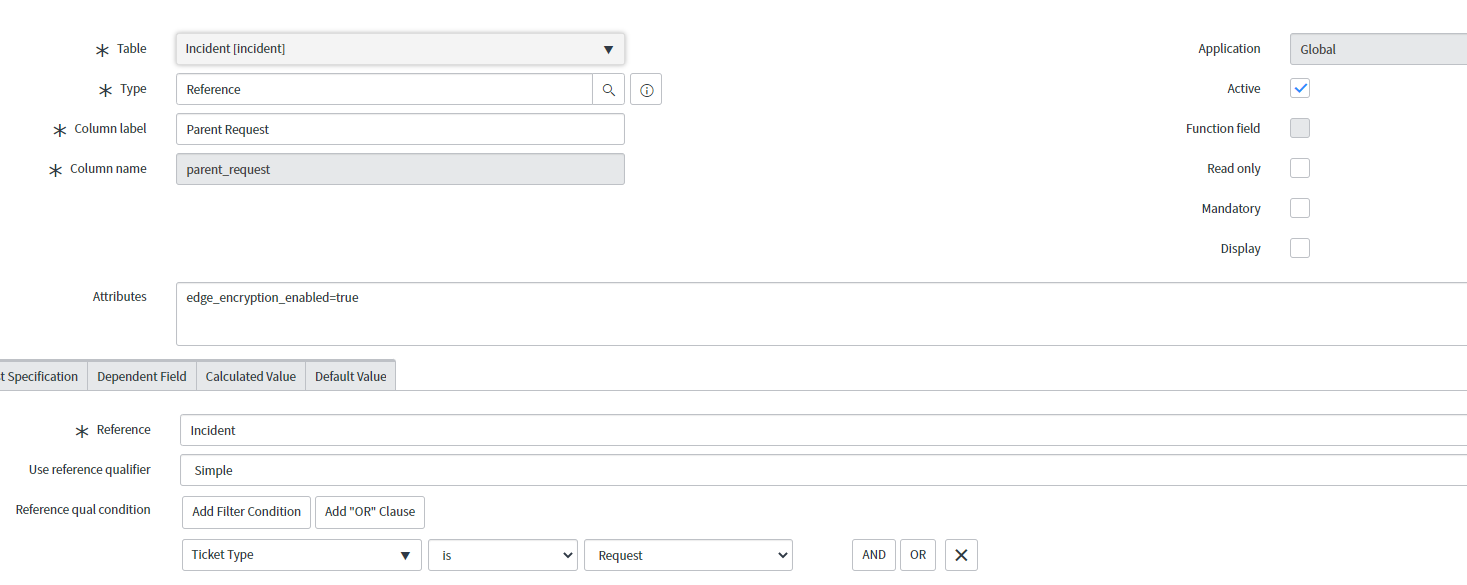Open the Type reference lookup search icon
The height and width of the screenshot is (585, 1467).
pyautogui.click(x=608, y=89)
